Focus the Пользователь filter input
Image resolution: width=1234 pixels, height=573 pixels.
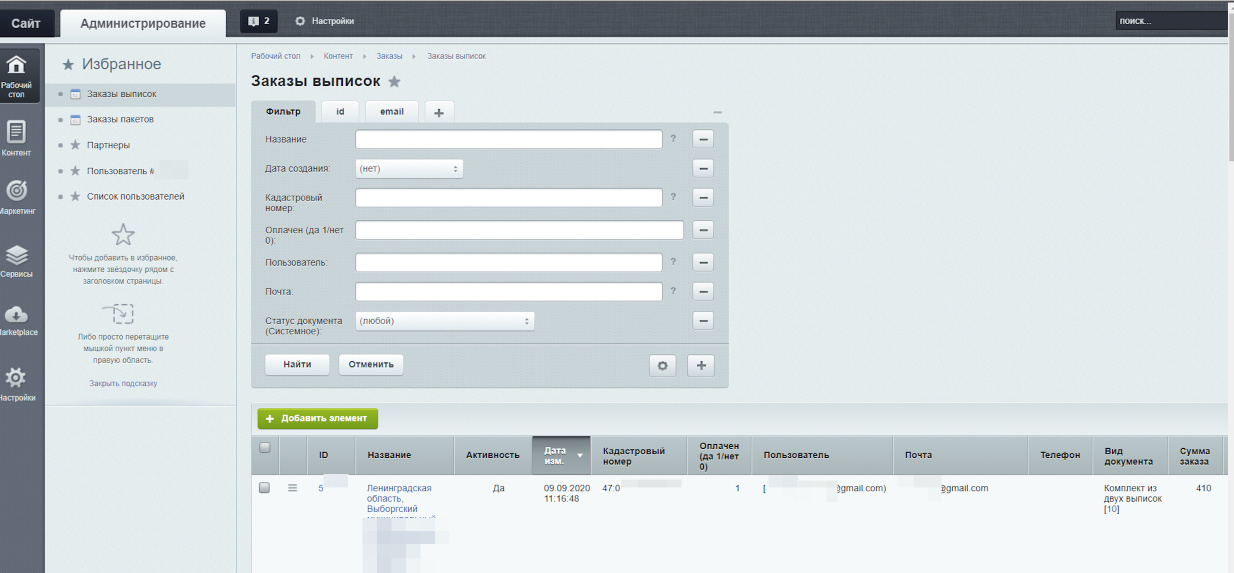click(509, 262)
